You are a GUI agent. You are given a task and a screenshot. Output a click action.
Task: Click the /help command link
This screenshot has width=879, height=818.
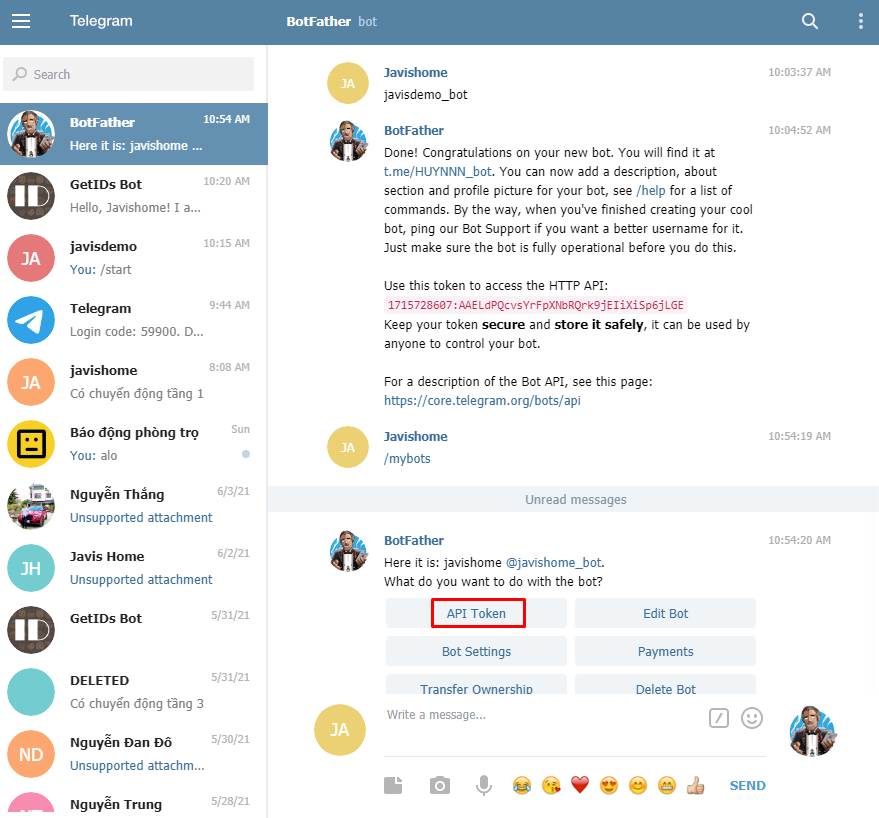pyautogui.click(x=651, y=191)
